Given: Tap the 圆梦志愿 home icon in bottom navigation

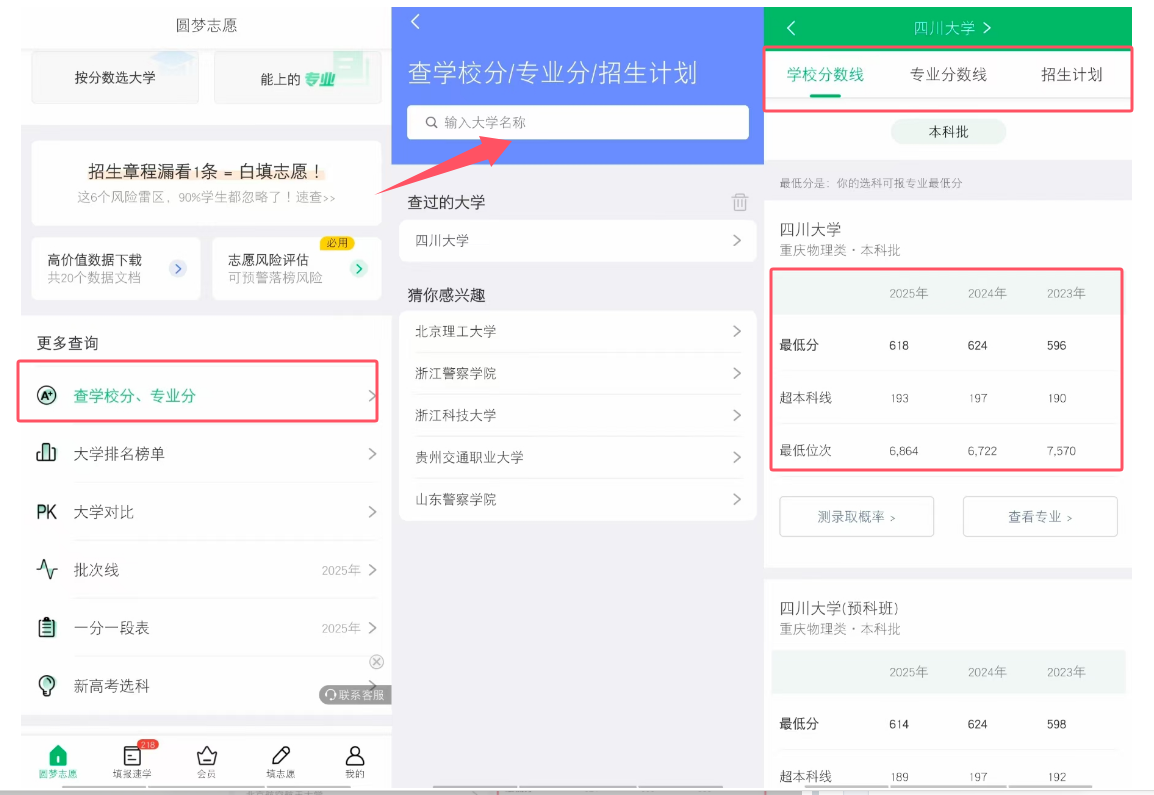Looking at the screenshot, I should coord(58,758).
